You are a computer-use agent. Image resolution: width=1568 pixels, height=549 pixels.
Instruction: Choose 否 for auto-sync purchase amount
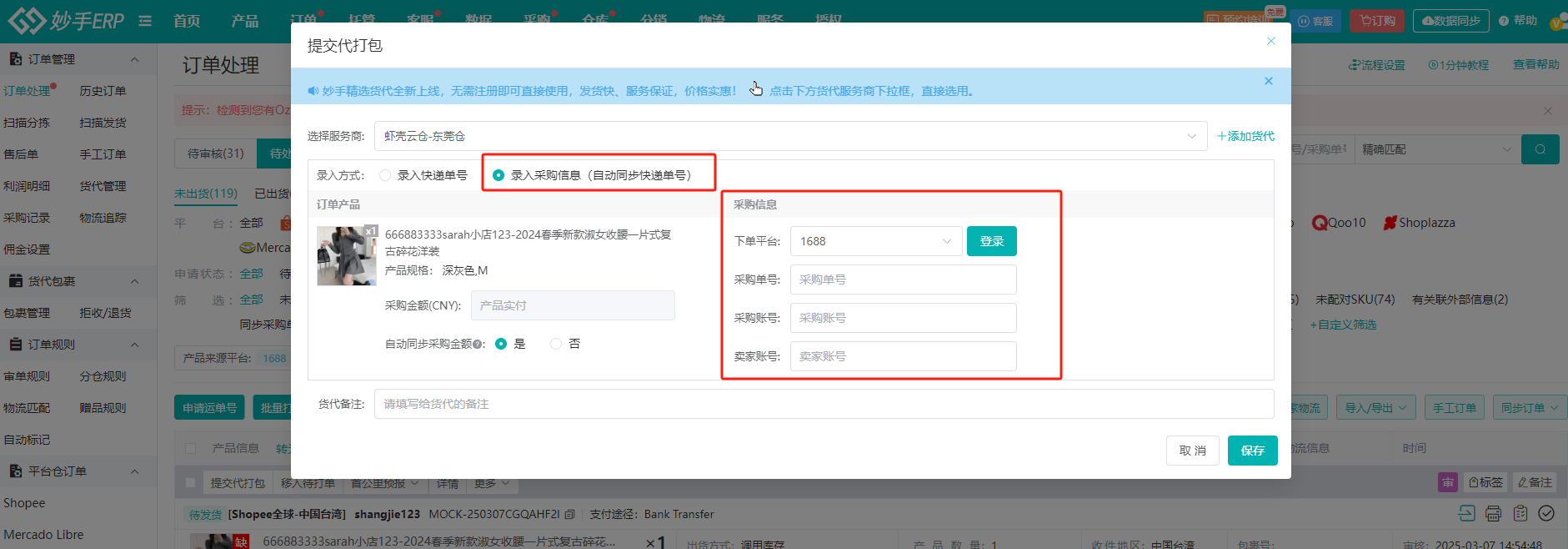coord(556,344)
